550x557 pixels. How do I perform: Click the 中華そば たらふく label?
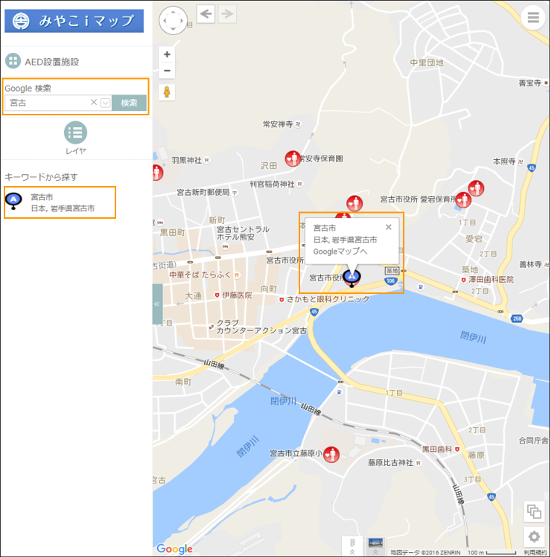[200, 275]
